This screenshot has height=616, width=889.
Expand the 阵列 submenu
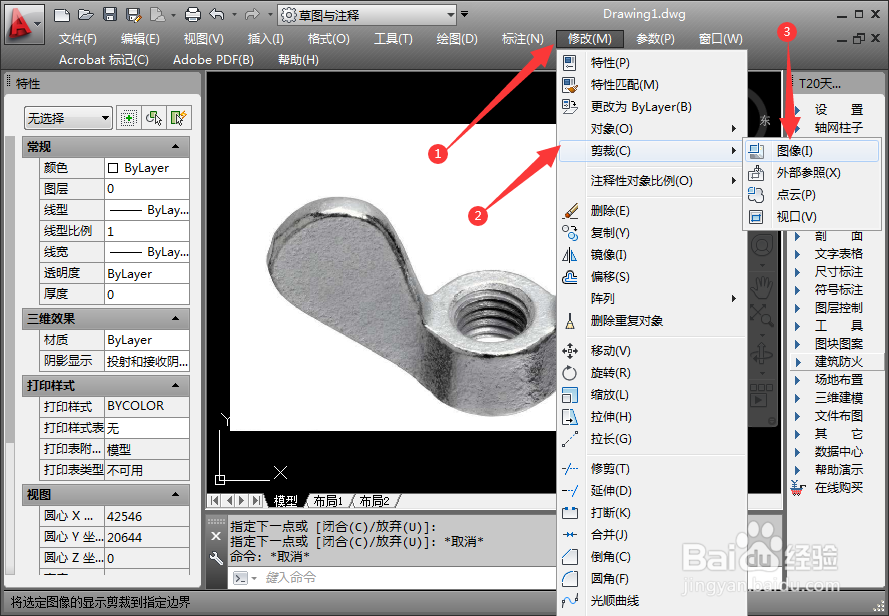653,298
